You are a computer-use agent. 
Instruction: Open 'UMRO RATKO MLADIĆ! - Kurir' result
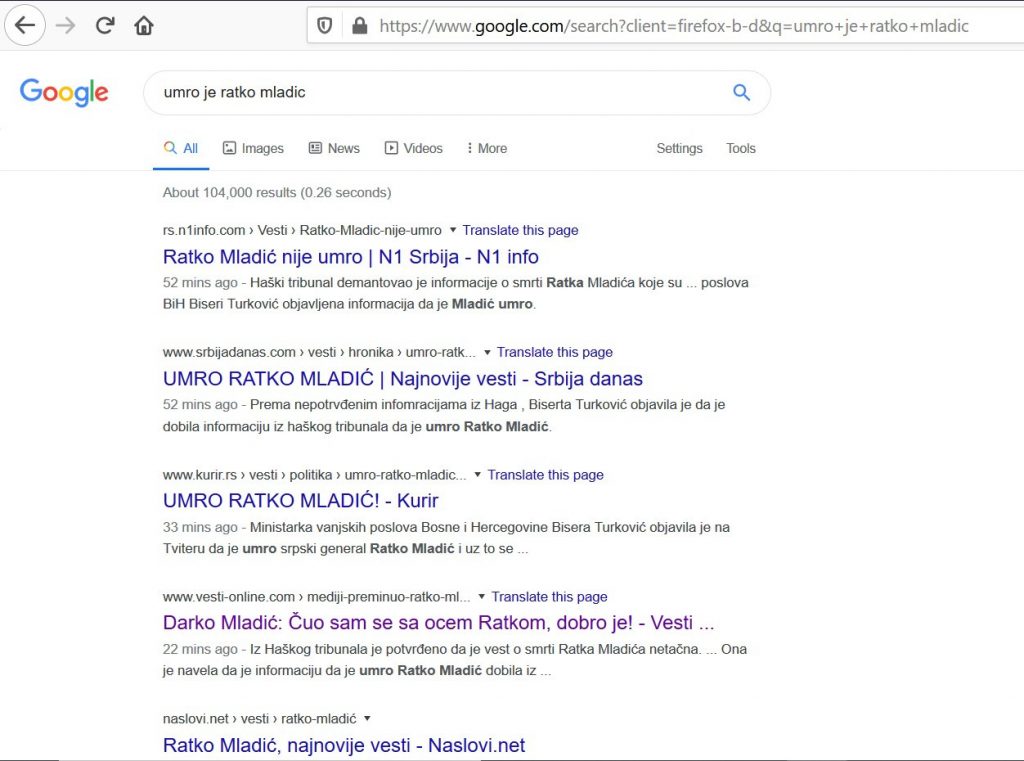300,500
